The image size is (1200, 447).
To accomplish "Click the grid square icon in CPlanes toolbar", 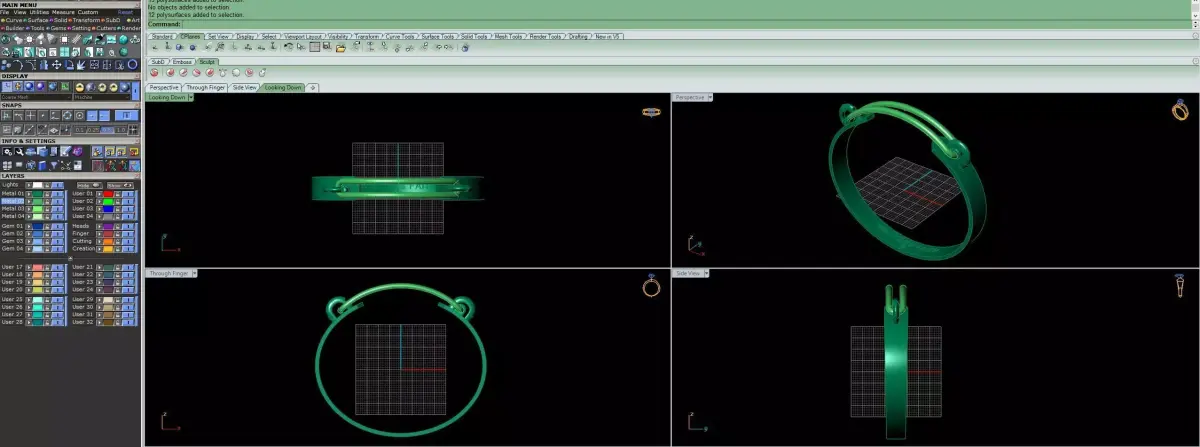I will (x=314, y=47).
